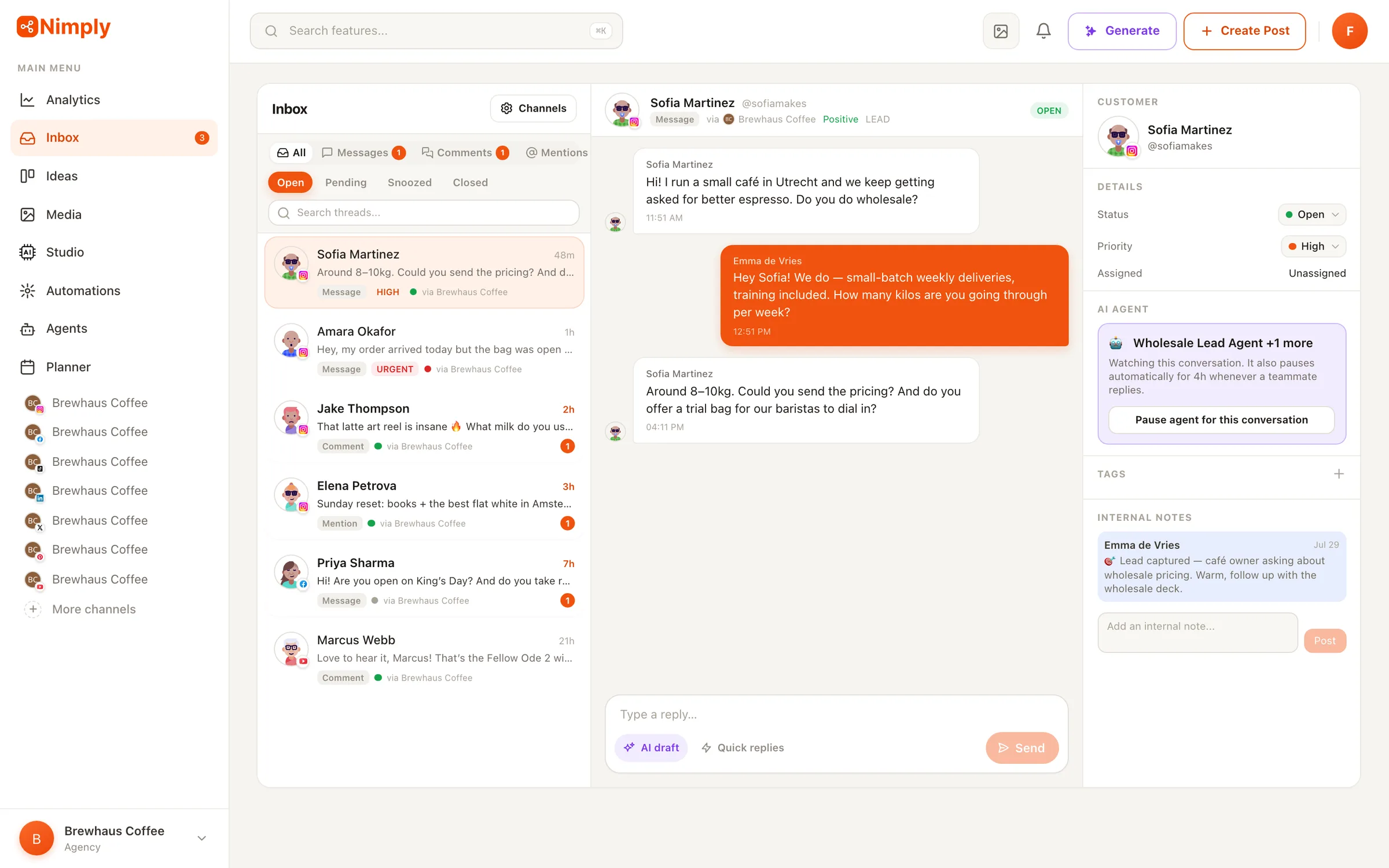Switch to the All inbox tab

coord(291,153)
